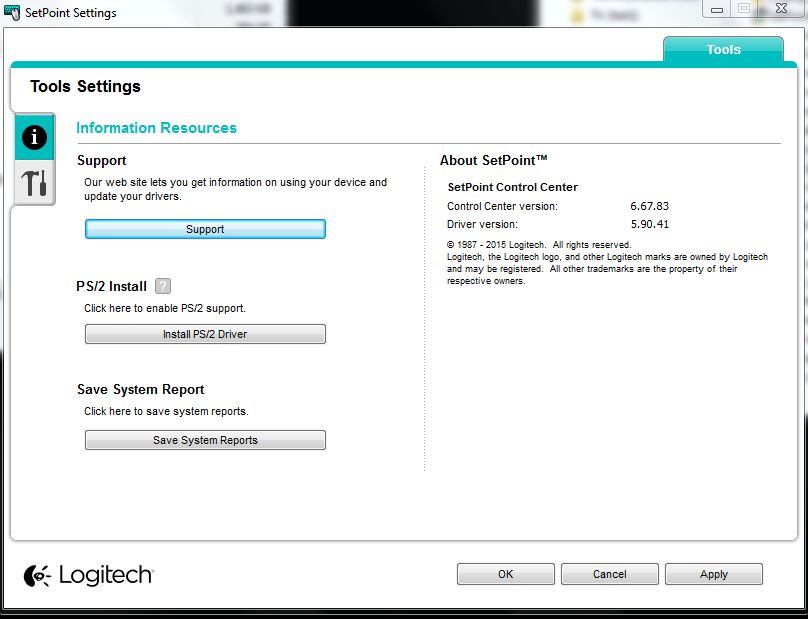Click the Support button
The image size is (808, 619).
(205, 229)
